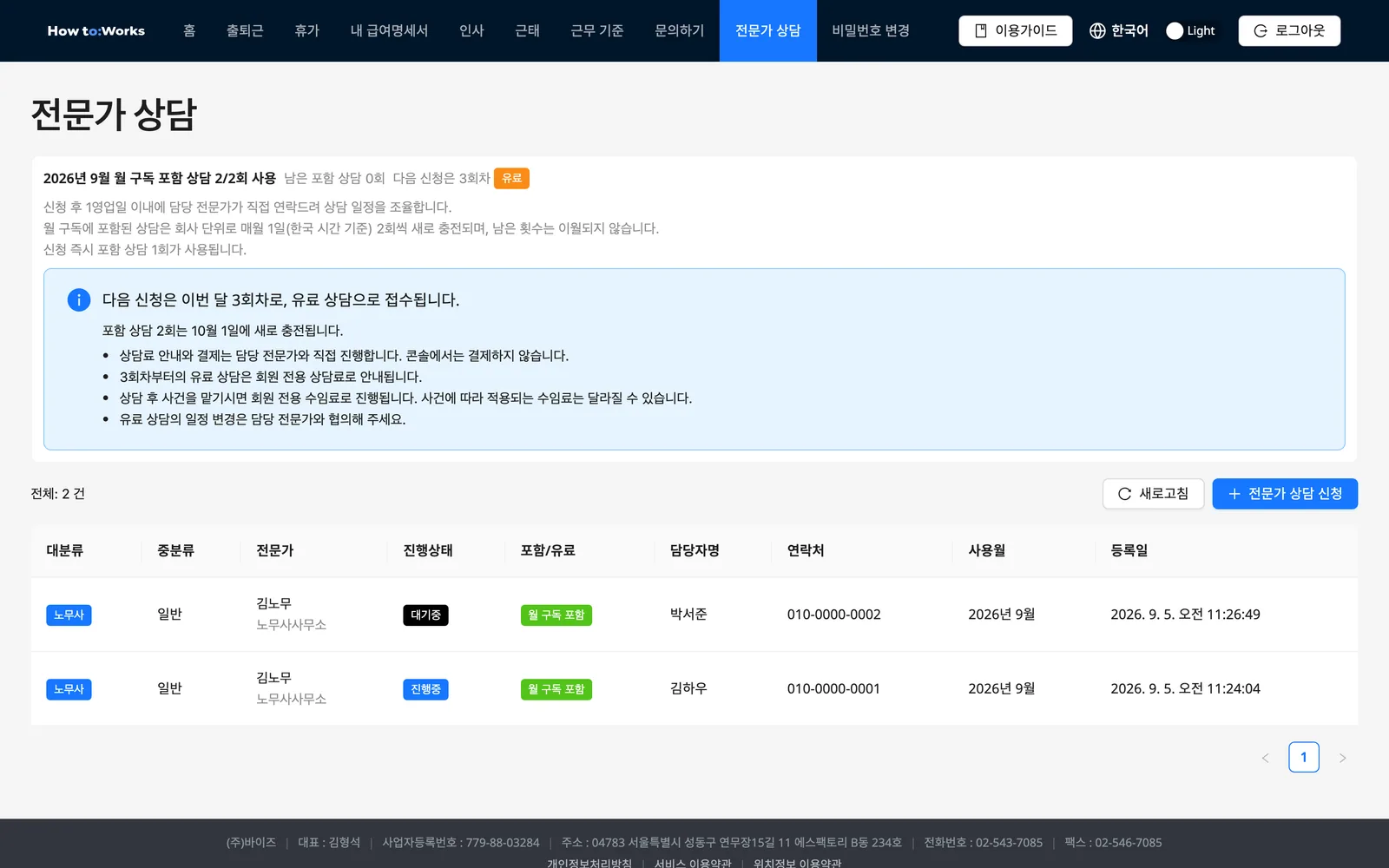Toggle the Light theme switch

1191,30
